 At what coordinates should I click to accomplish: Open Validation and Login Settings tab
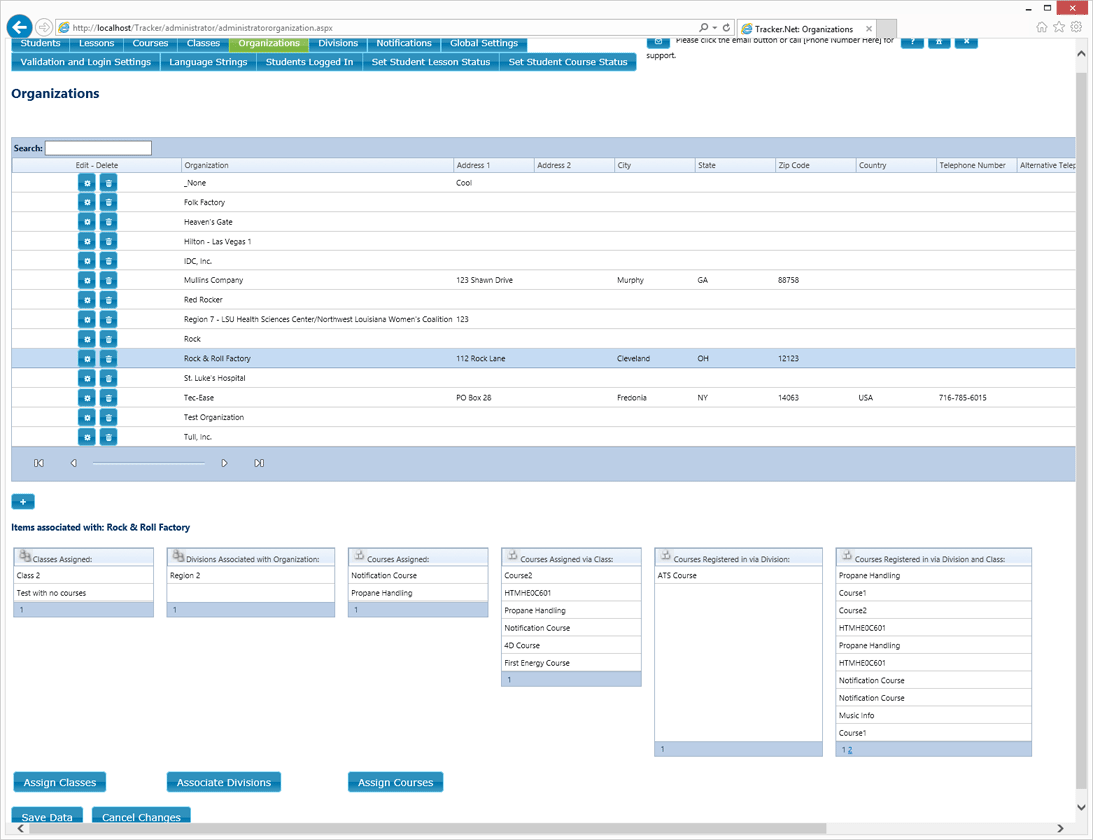86,62
